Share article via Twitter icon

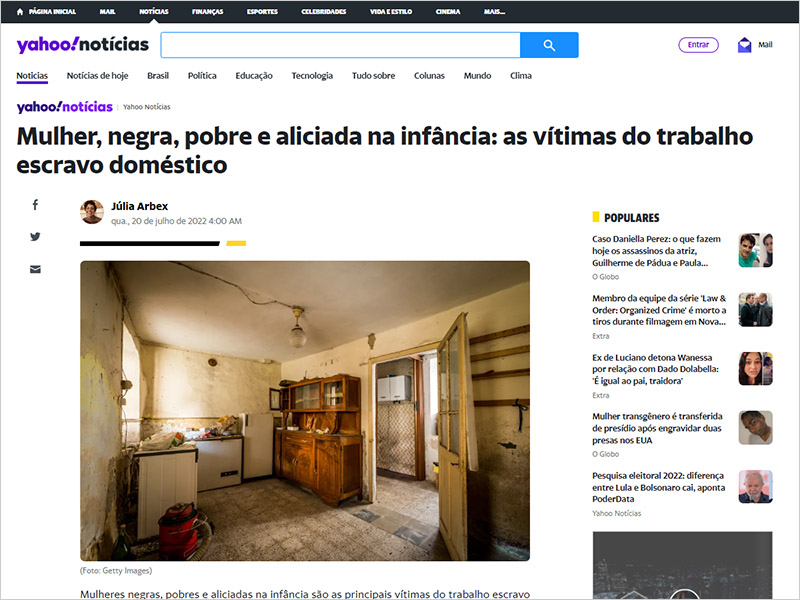(35, 237)
